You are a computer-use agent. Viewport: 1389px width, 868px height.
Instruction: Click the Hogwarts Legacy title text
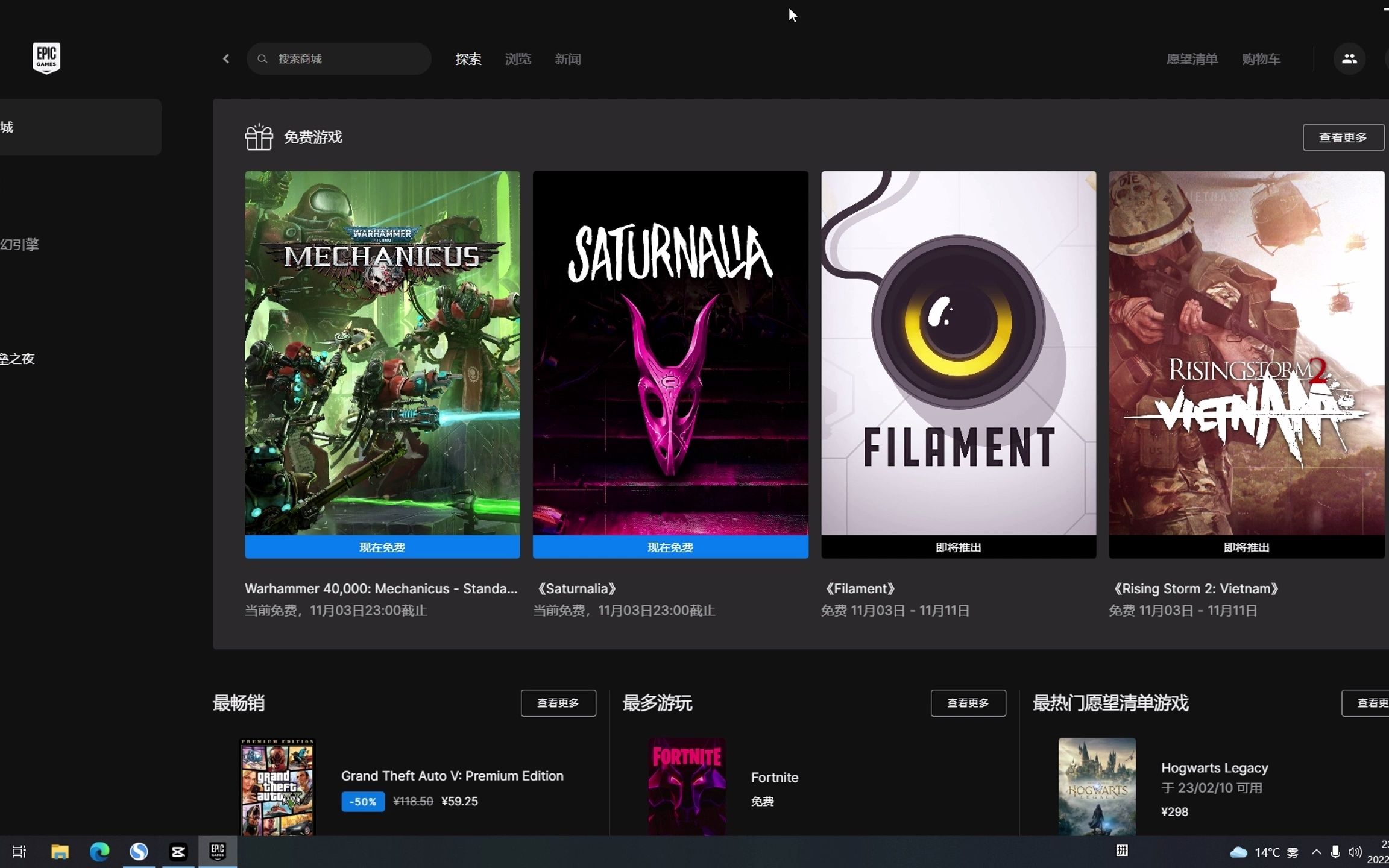(x=1215, y=768)
